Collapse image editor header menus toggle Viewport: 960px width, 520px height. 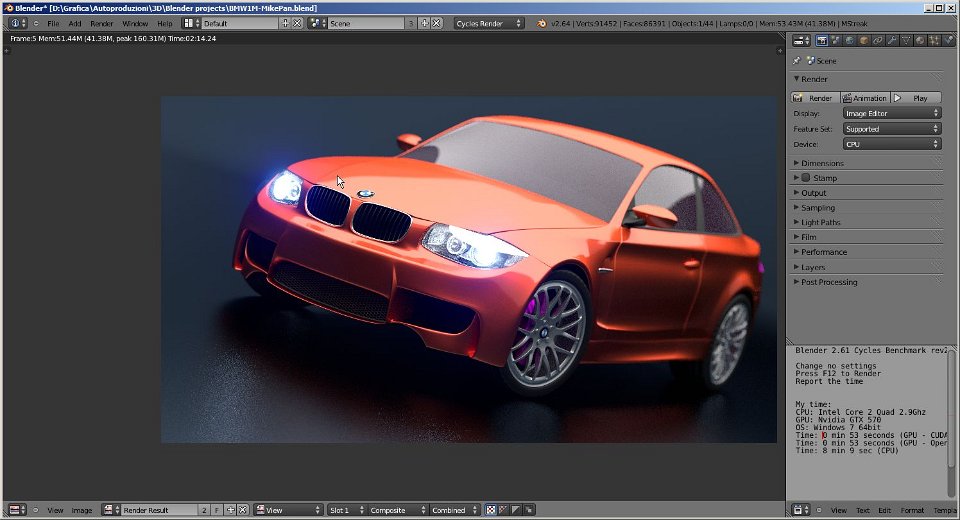(x=36, y=510)
